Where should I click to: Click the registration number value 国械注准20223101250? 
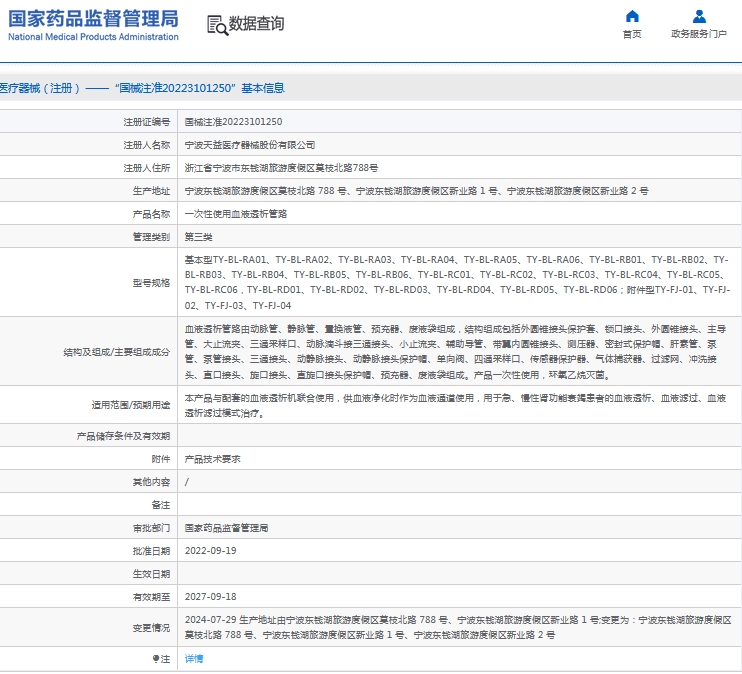pyautogui.click(x=233, y=122)
